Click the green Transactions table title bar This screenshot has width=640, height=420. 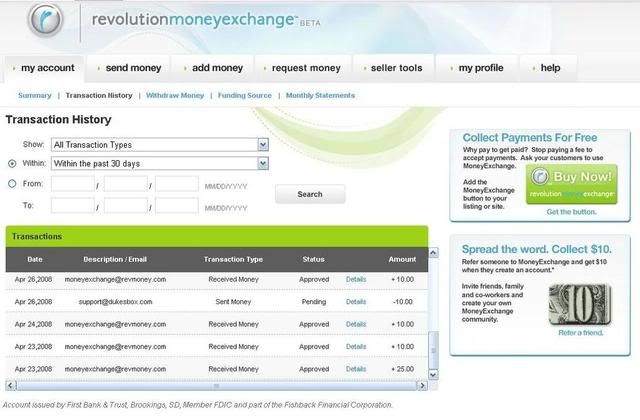point(217,236)
